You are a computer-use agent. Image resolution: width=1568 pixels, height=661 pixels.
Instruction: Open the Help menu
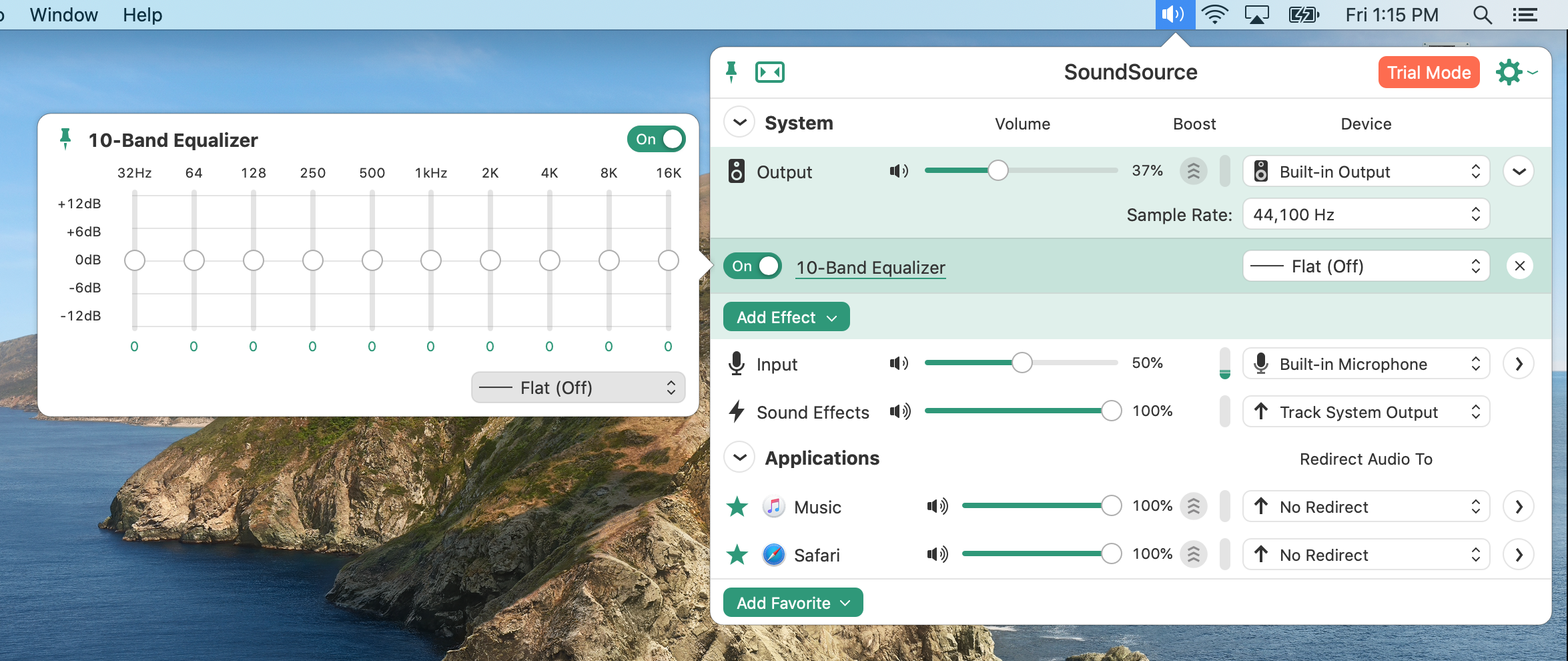(142, 15)
